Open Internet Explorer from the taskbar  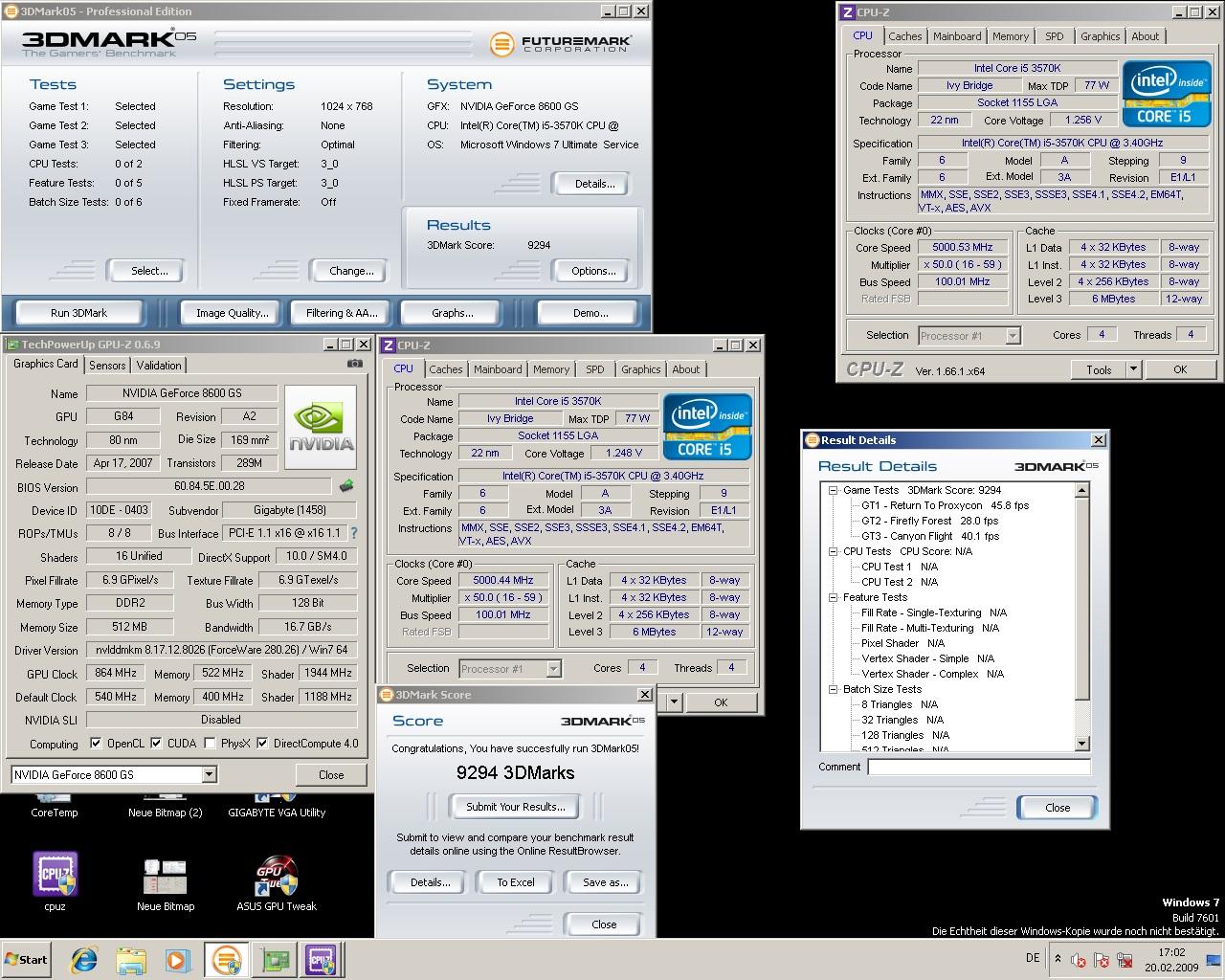85,960
